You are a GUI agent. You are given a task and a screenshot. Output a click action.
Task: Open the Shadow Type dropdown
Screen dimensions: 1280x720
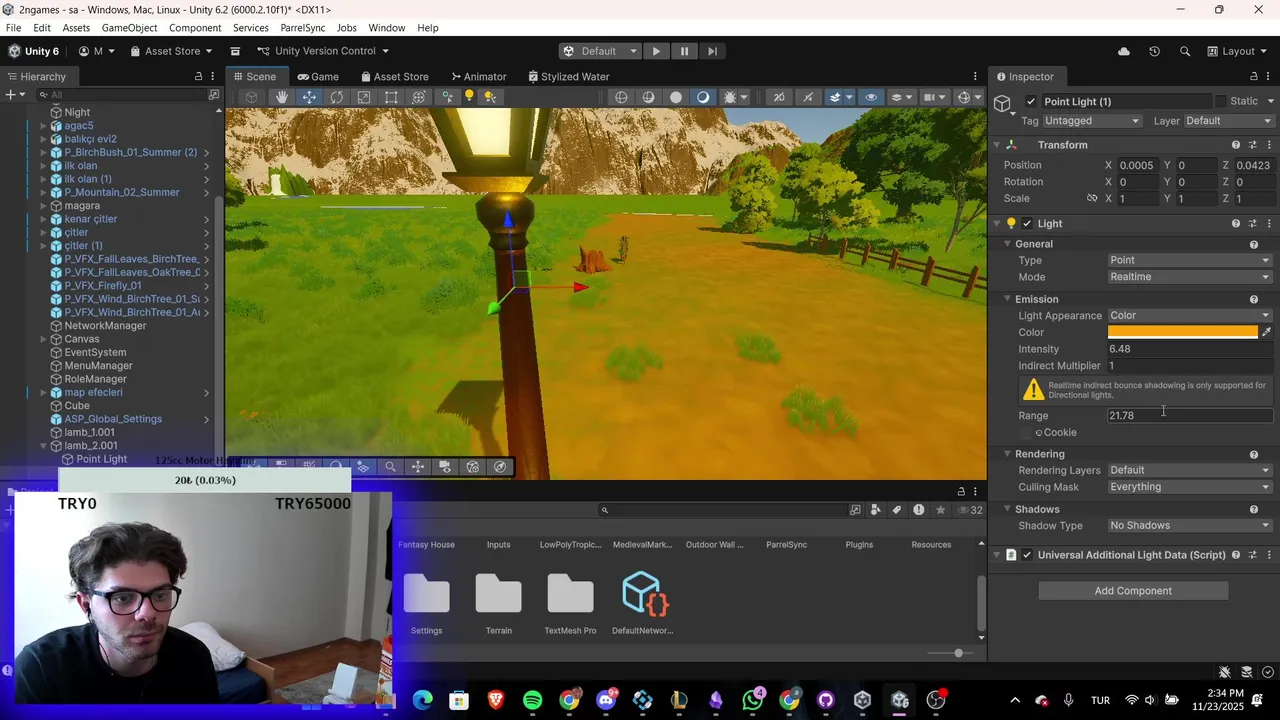tap(1190, 526)
